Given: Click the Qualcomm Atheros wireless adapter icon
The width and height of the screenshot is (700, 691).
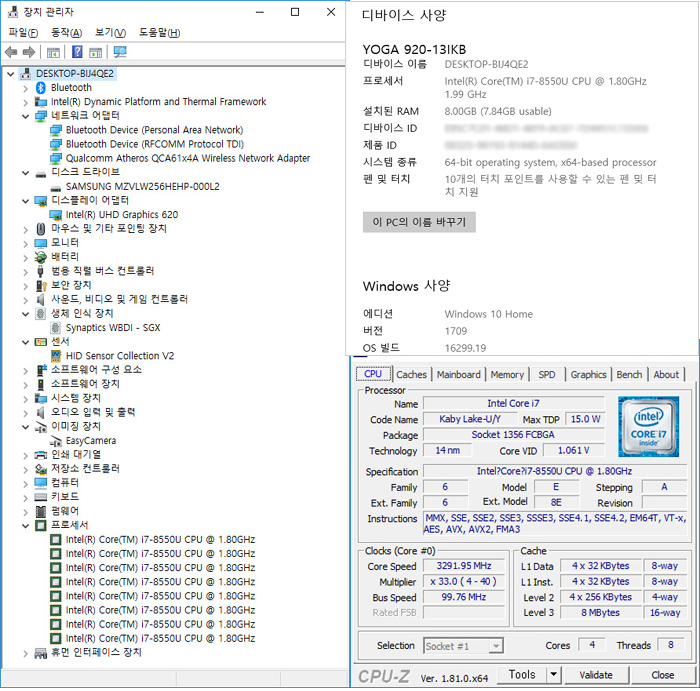Looking at the screenshot, I should pos(55,158).
